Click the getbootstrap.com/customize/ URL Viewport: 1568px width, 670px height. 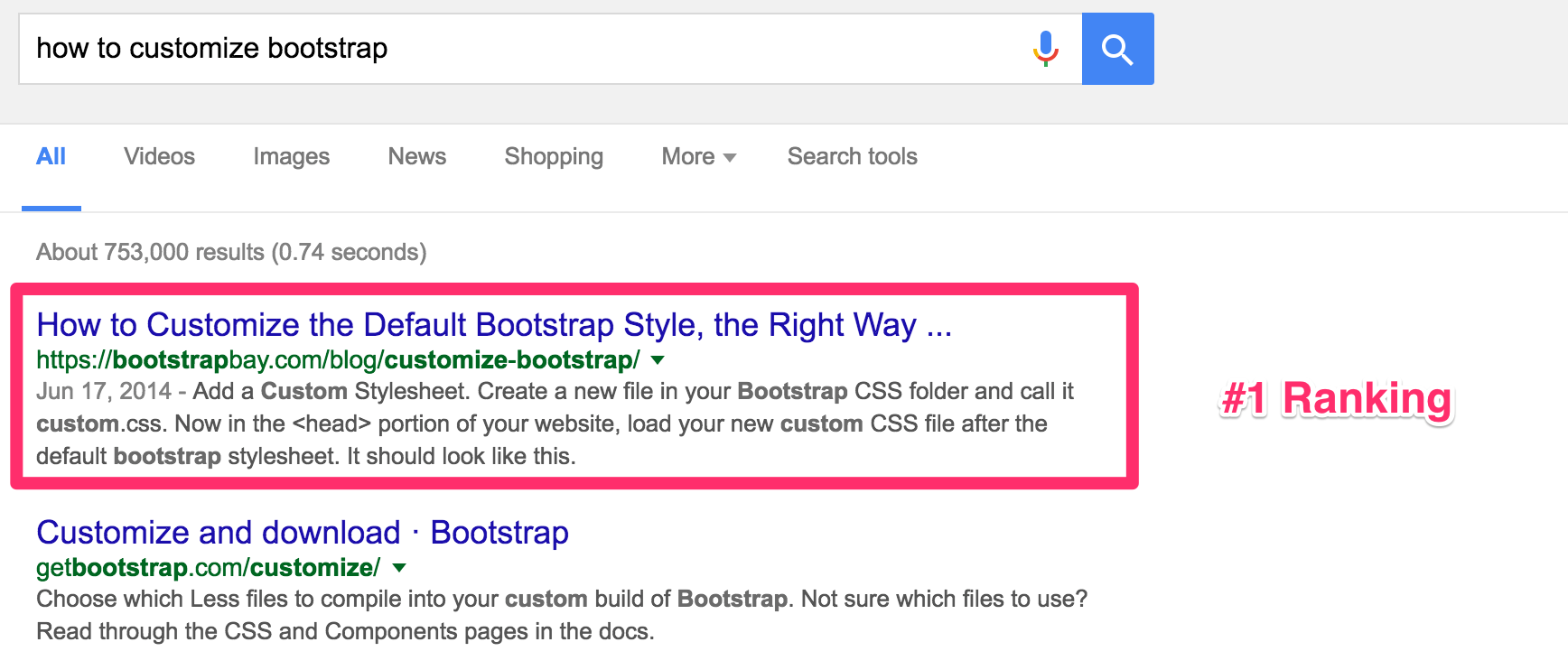point(208,568)
